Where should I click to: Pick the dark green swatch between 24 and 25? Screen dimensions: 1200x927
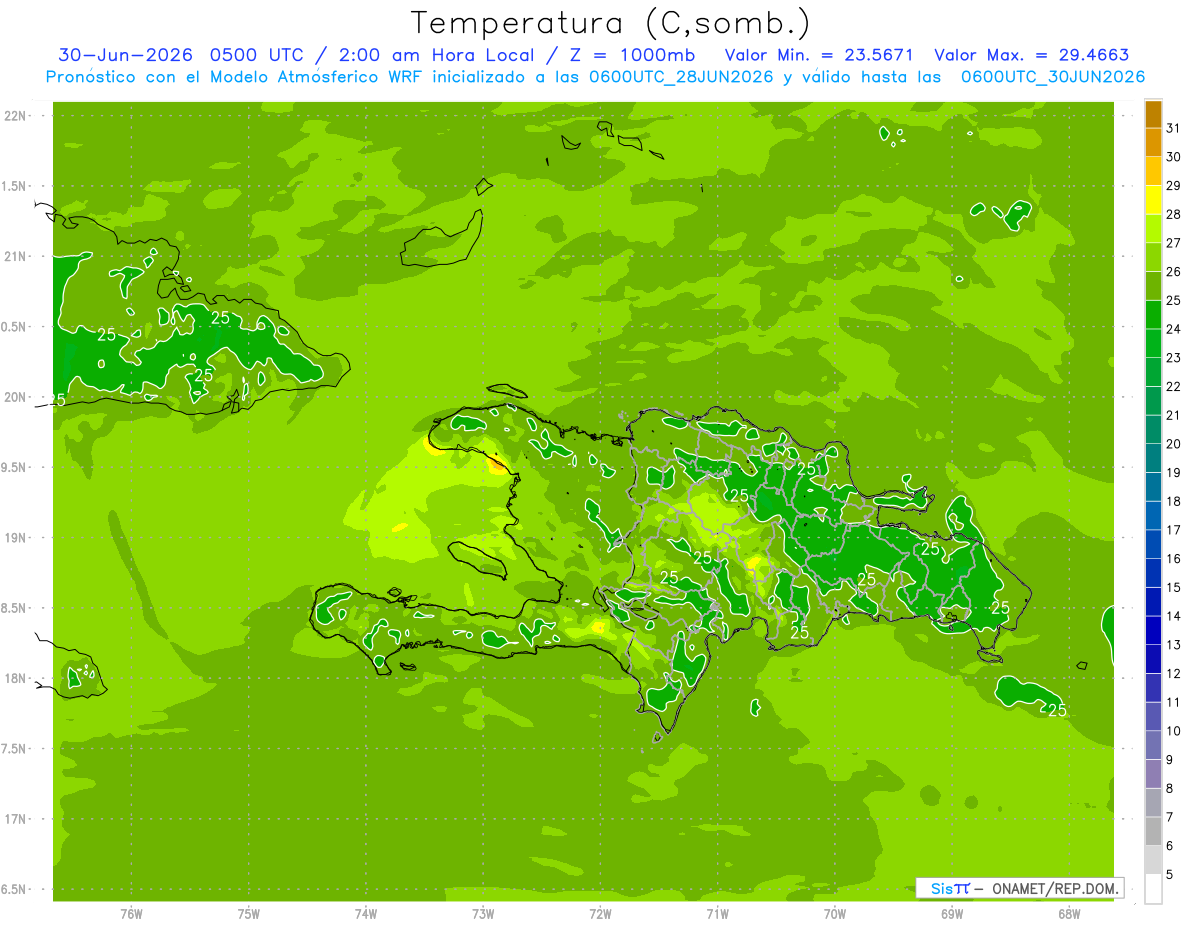click(x=1153, y=315)
